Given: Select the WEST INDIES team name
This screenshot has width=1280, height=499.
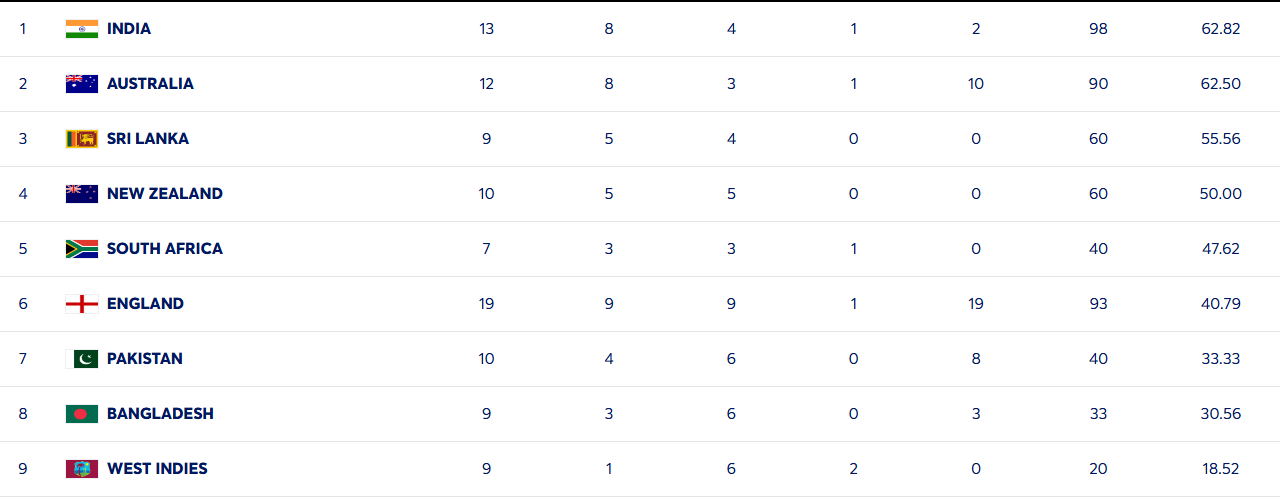Looking at the screenshot, I should (x=157, y=469).
